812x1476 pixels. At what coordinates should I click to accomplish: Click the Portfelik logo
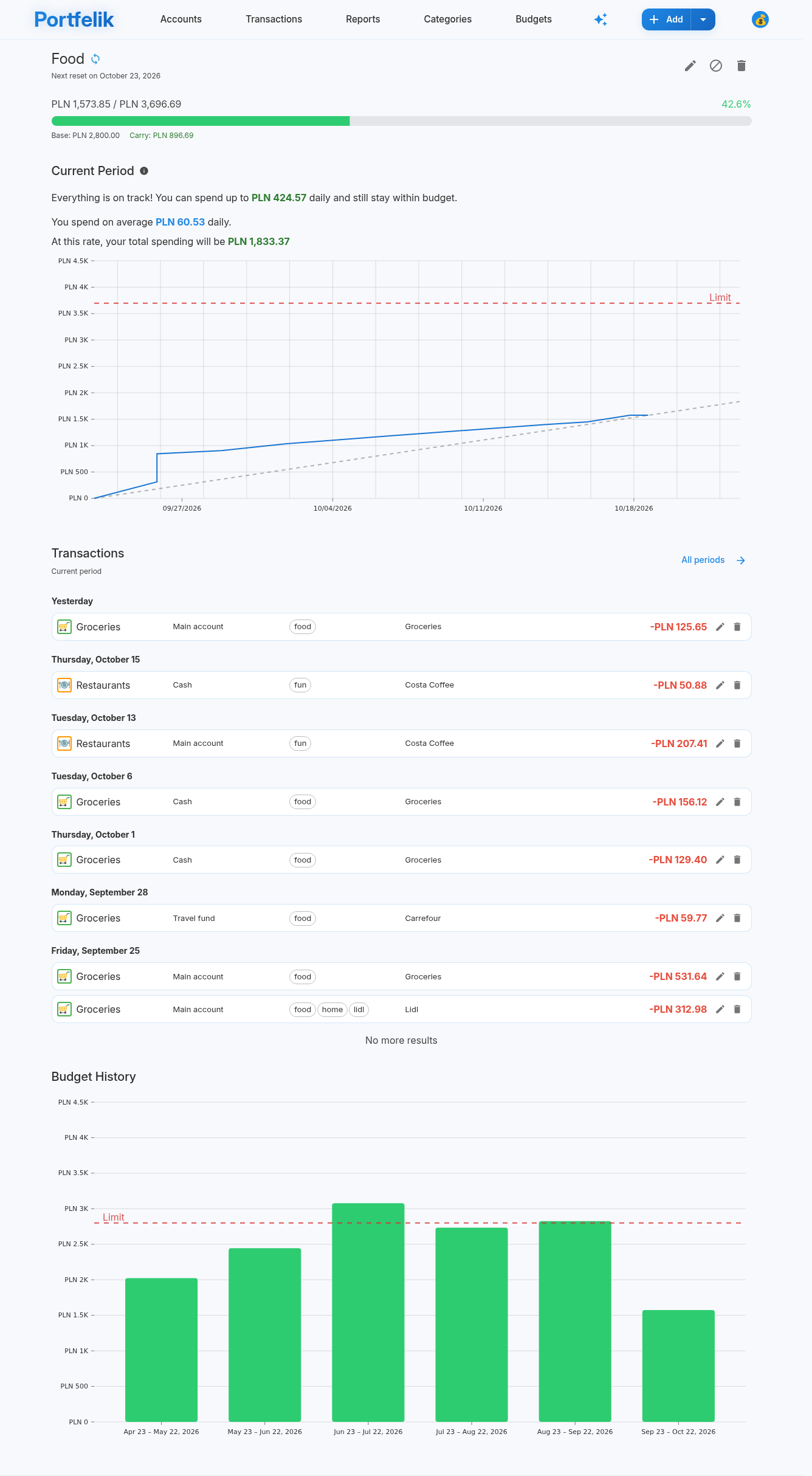tap(74, 19)
